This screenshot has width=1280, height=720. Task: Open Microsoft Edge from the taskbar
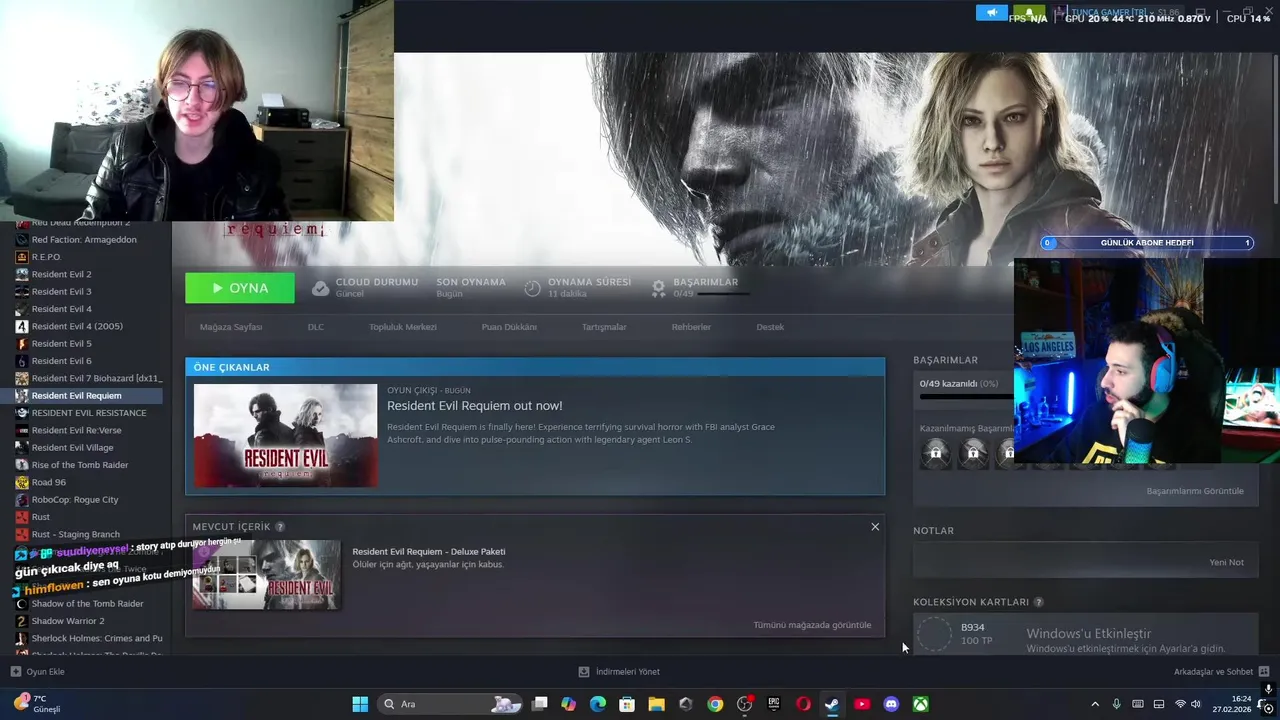598,704
